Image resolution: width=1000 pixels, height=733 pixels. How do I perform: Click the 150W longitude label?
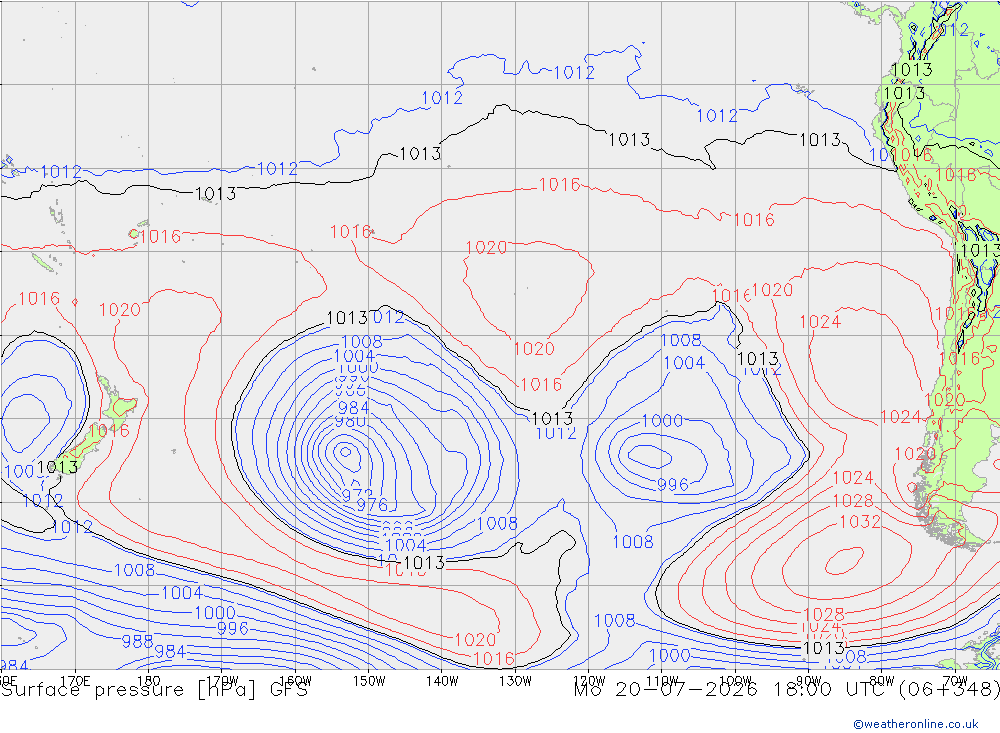coord(369,681)
